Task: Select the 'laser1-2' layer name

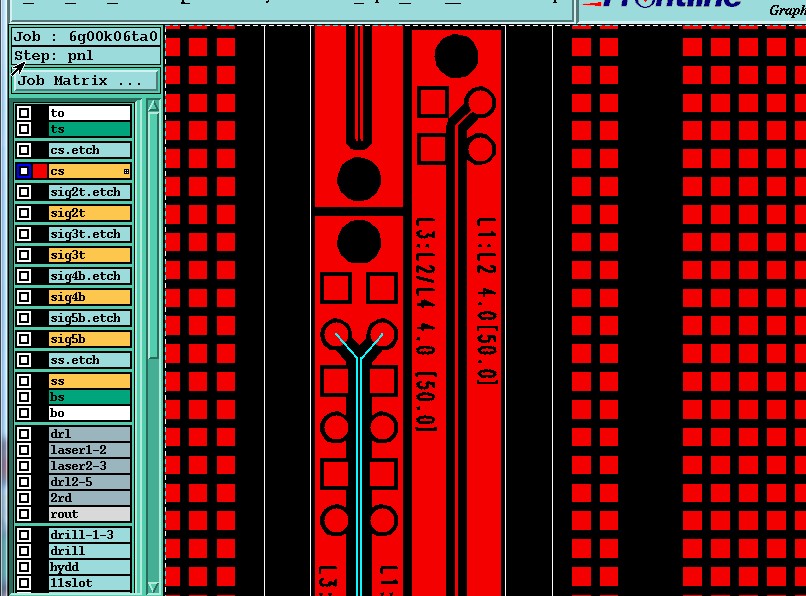Action: tap(89, 450)
